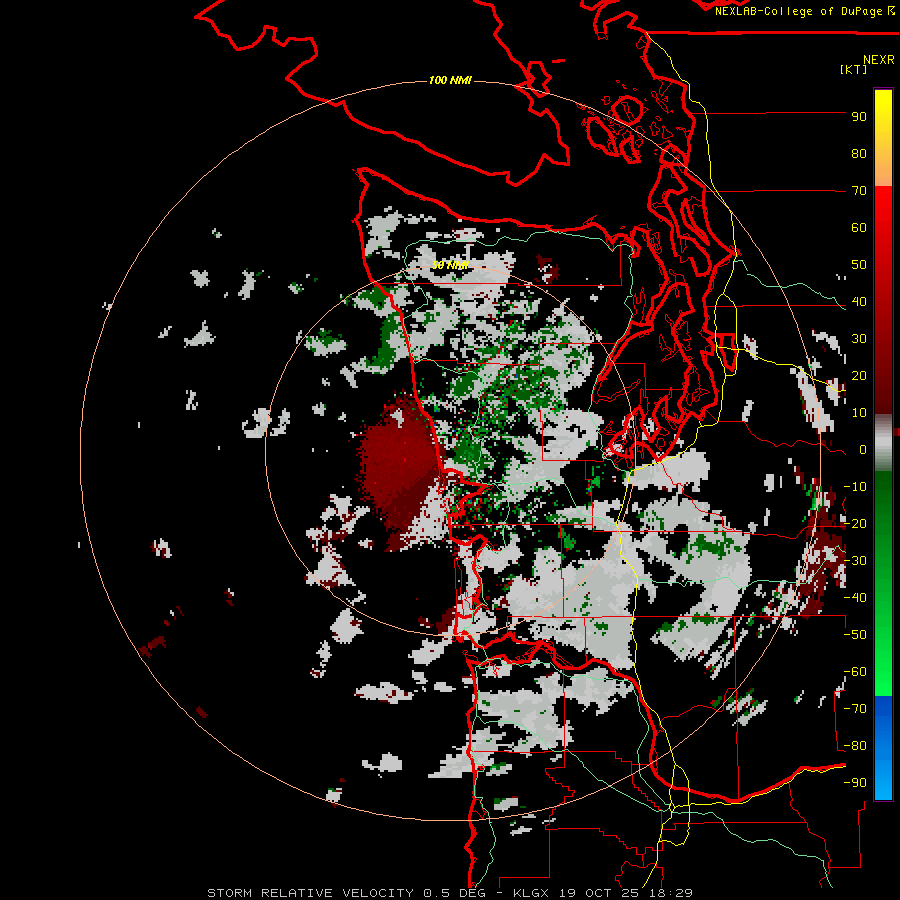Click the 0 value on velocity scale

pos(863,450)
